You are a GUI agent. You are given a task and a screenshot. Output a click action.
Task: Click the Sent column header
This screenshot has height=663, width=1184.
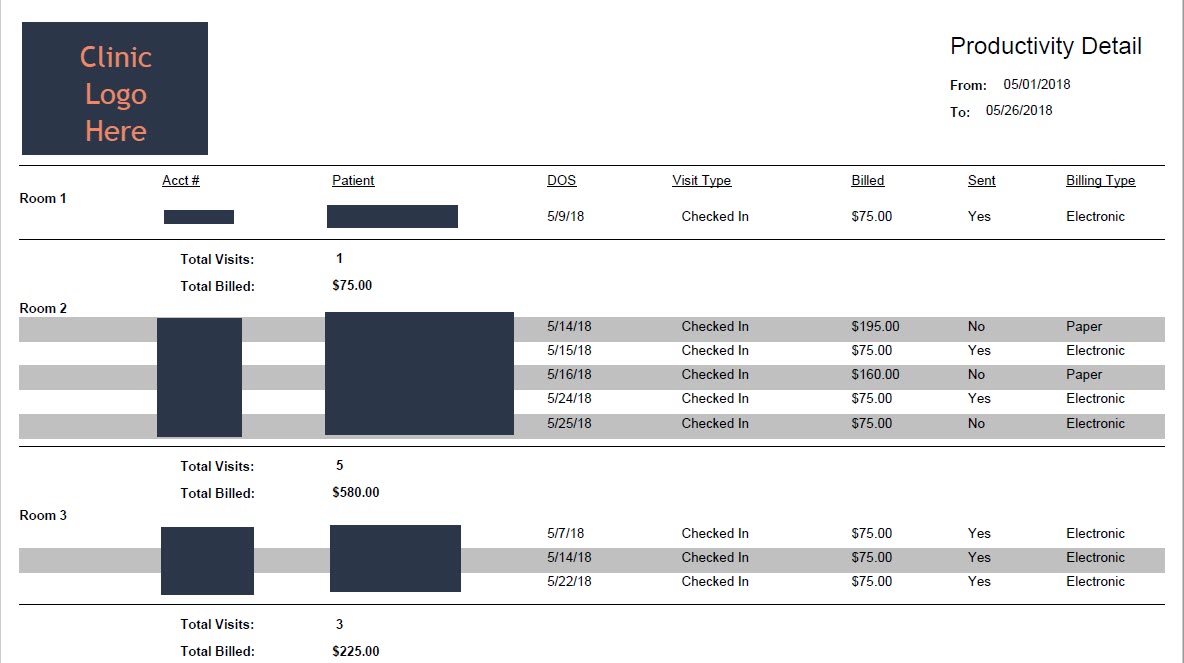pos(981,180)
